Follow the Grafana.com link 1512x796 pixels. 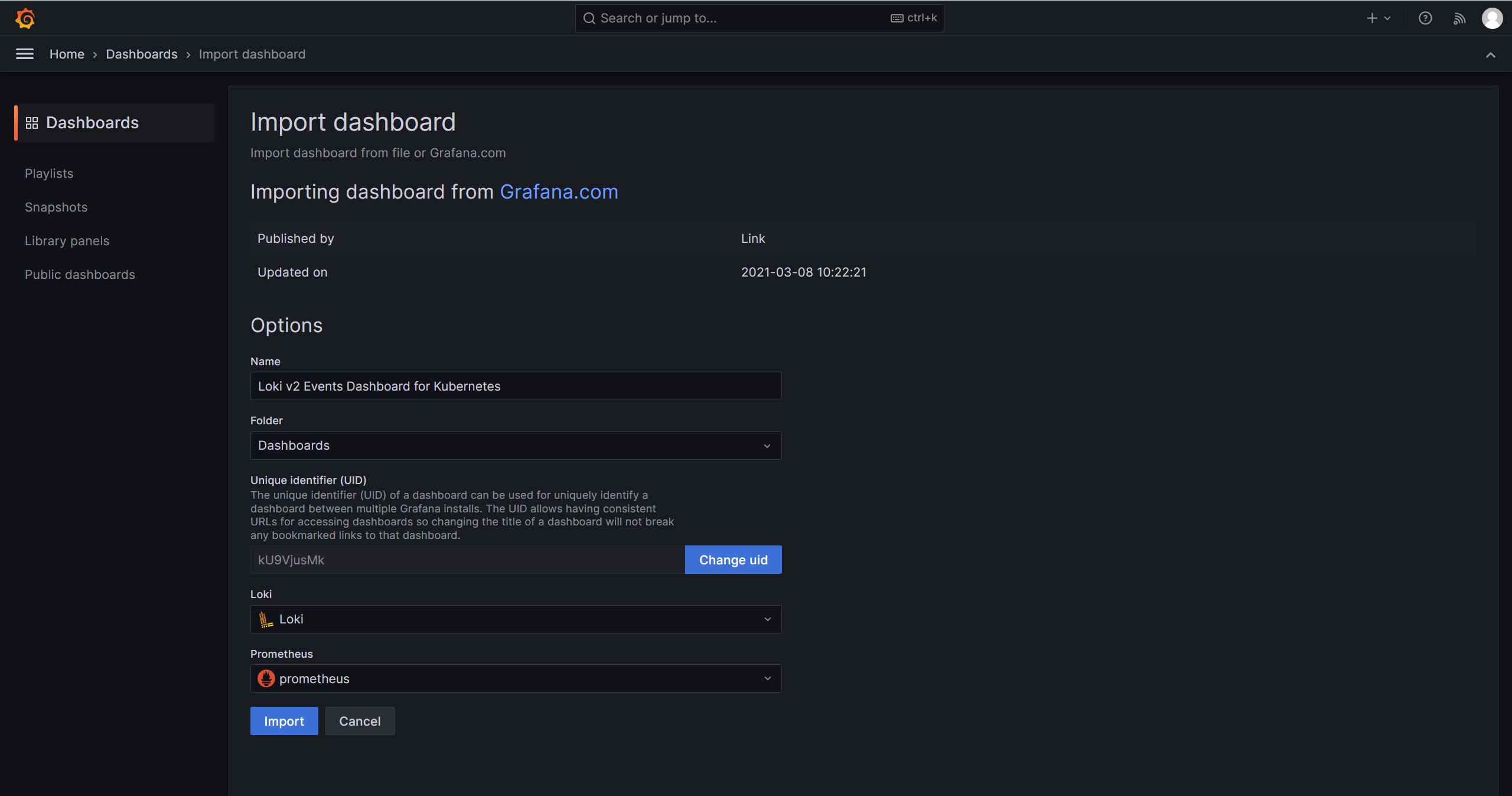point(559,192)
